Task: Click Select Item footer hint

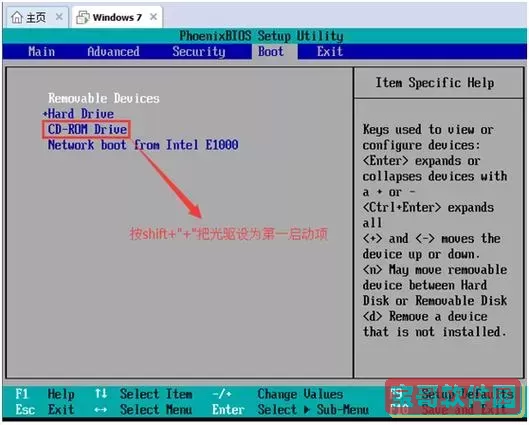Action: click(x=156, y=394)
